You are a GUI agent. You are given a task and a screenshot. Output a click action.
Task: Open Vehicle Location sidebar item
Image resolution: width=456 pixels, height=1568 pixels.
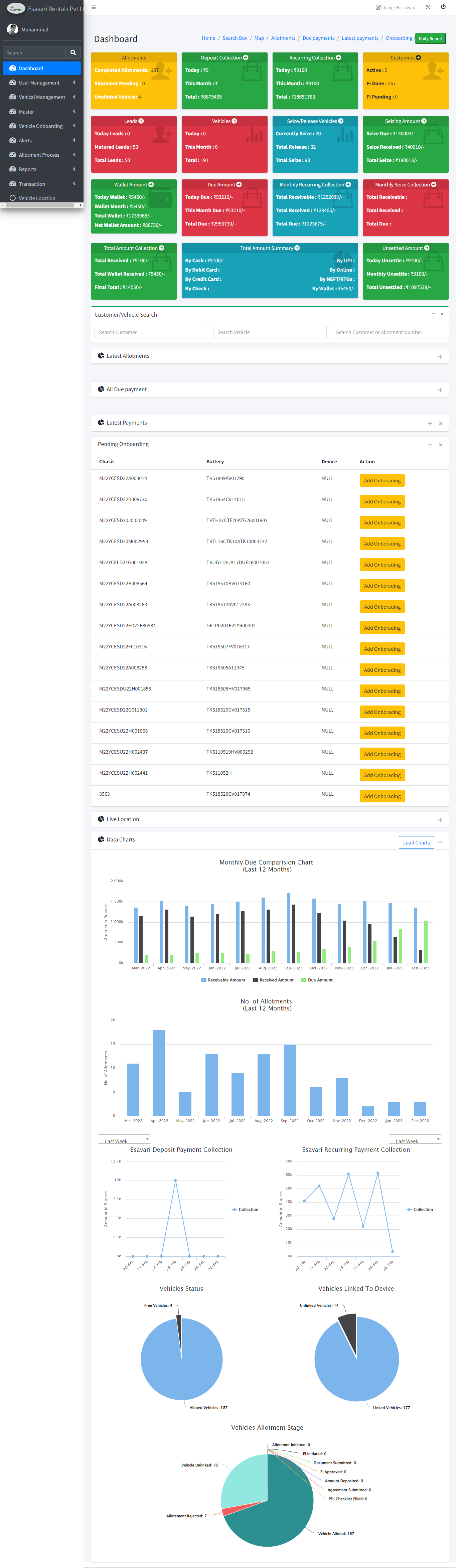41,198
